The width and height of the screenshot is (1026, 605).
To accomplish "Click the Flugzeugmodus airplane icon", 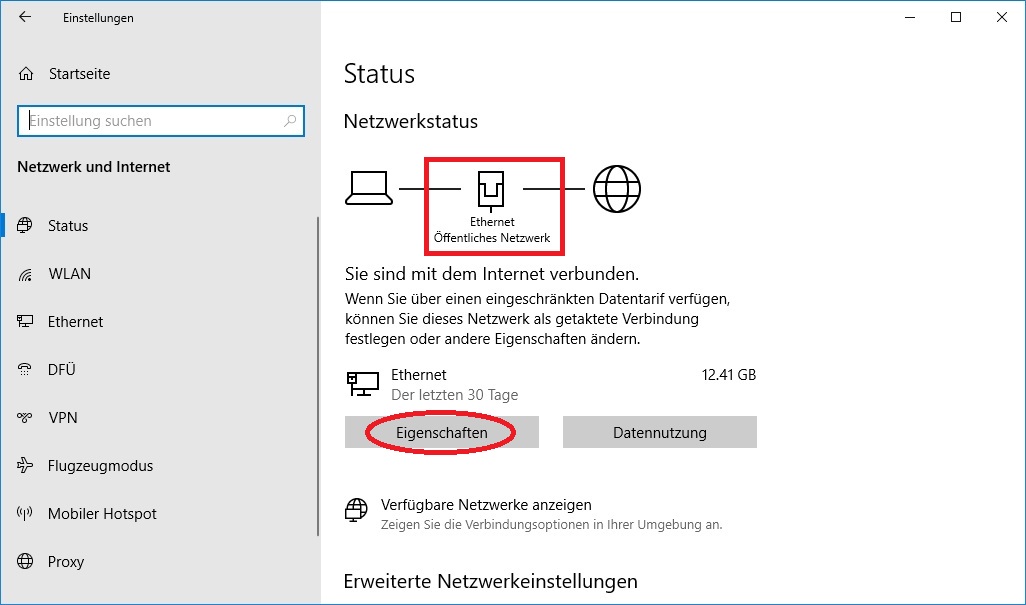I will click(26, 466).
